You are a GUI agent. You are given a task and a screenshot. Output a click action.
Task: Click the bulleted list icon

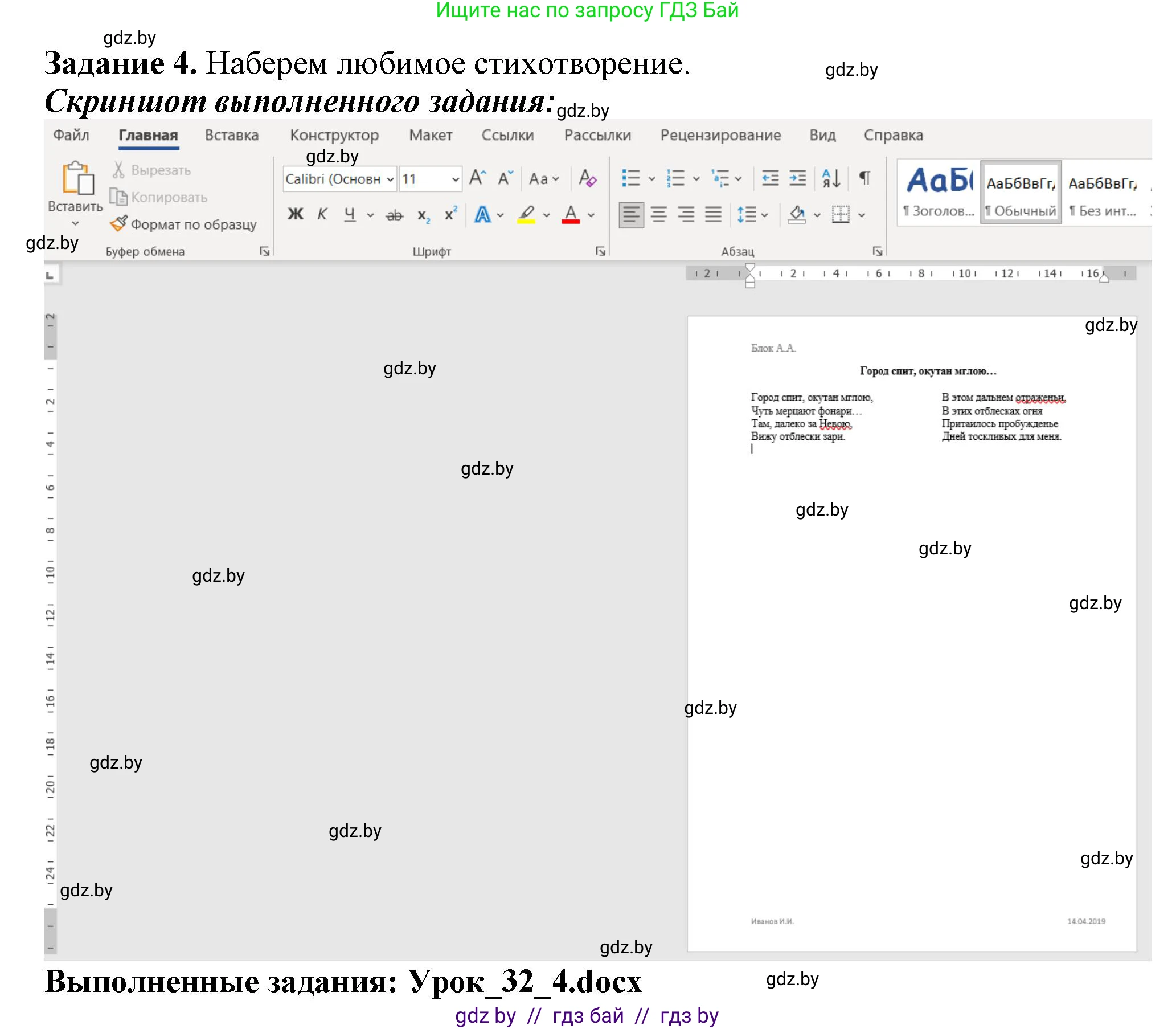pyautogui.click(x=630, y=178)
